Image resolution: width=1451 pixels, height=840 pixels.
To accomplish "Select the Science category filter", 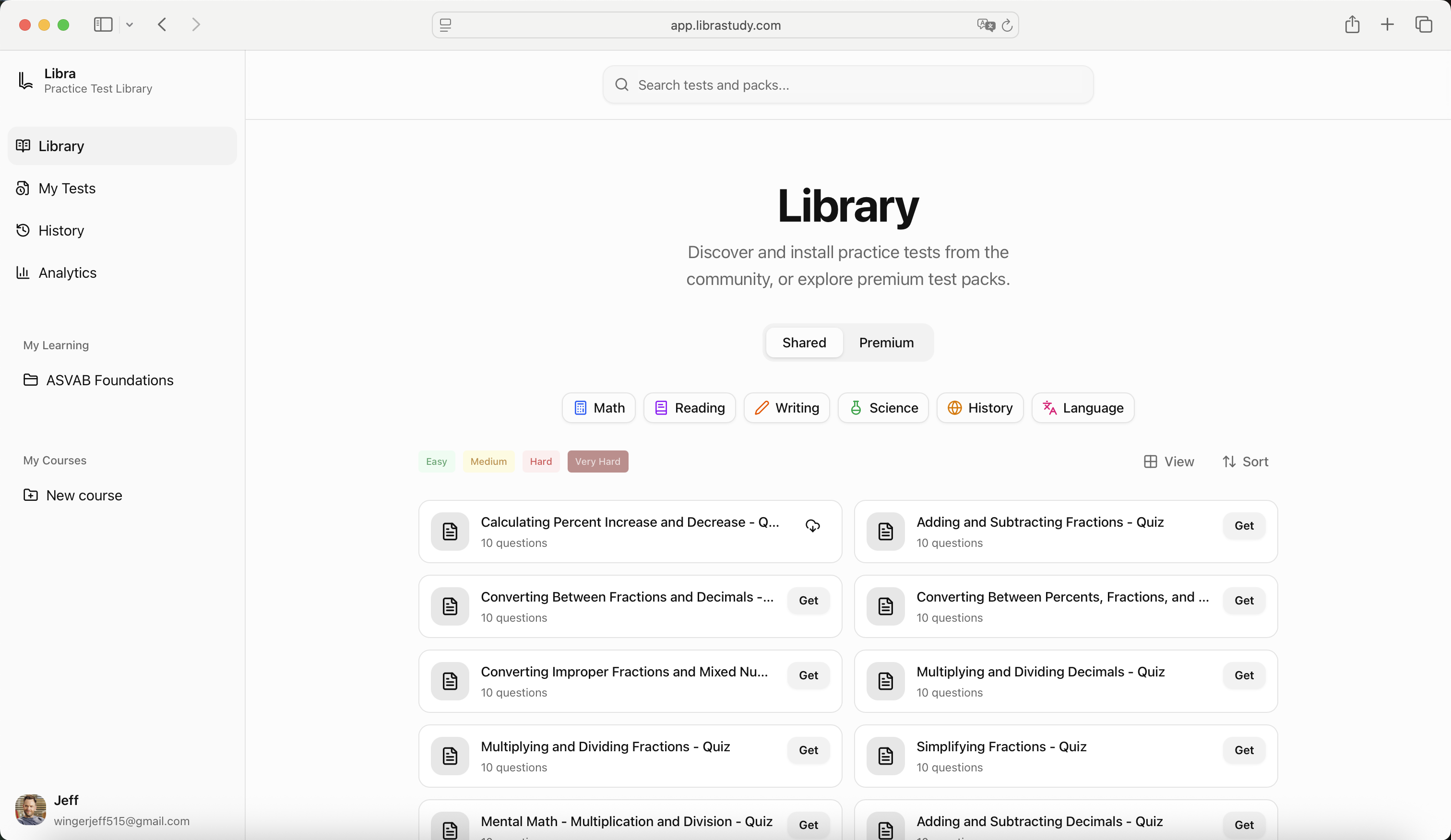I will coord(883,408).
